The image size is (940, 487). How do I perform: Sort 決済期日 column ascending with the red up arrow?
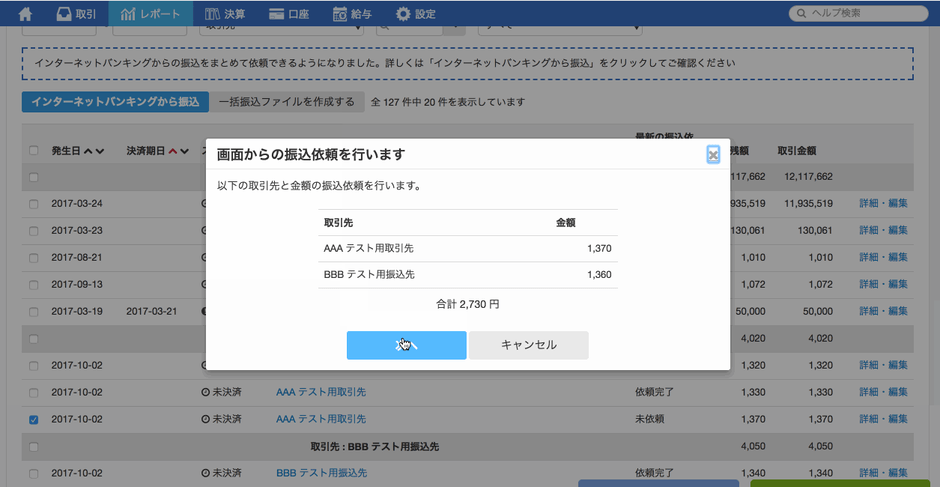(x=173, y=151)
